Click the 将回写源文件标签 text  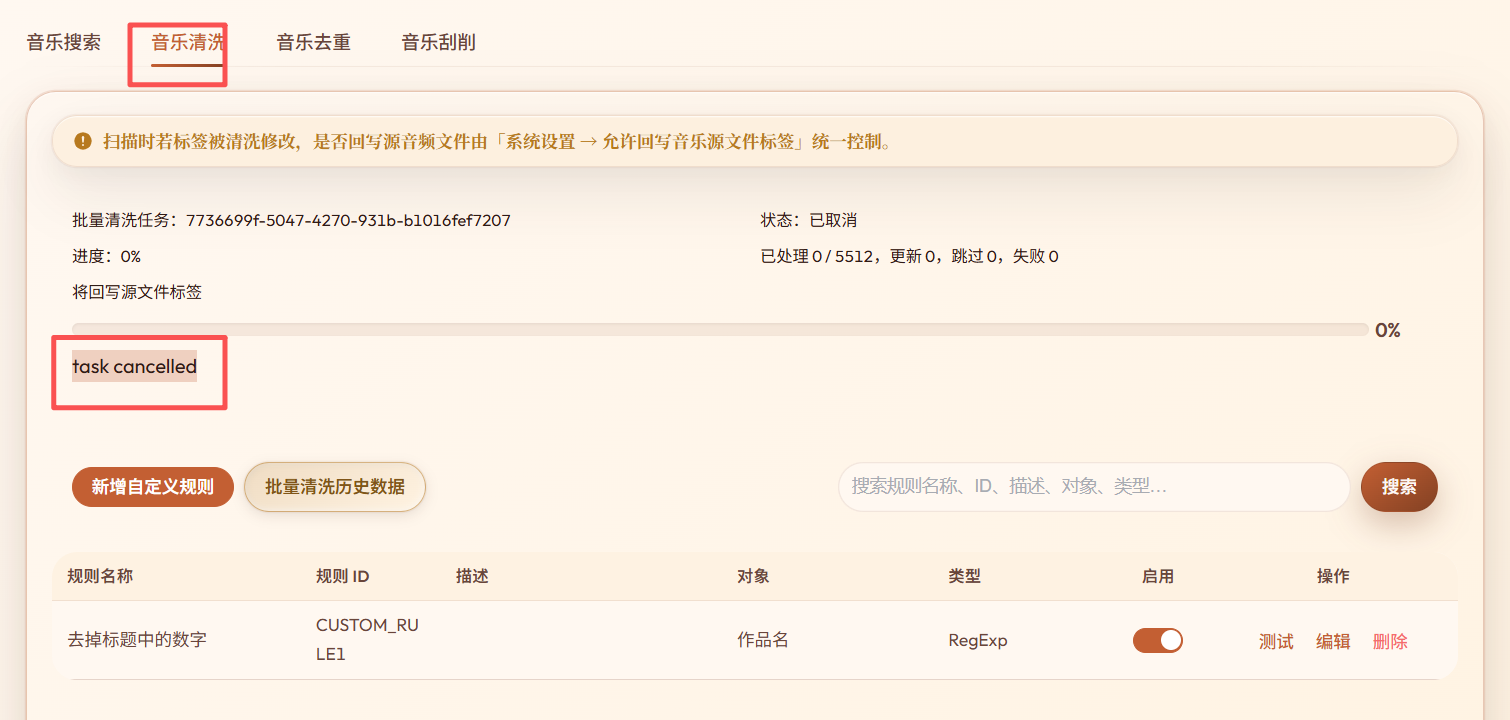tap(137, 292)
